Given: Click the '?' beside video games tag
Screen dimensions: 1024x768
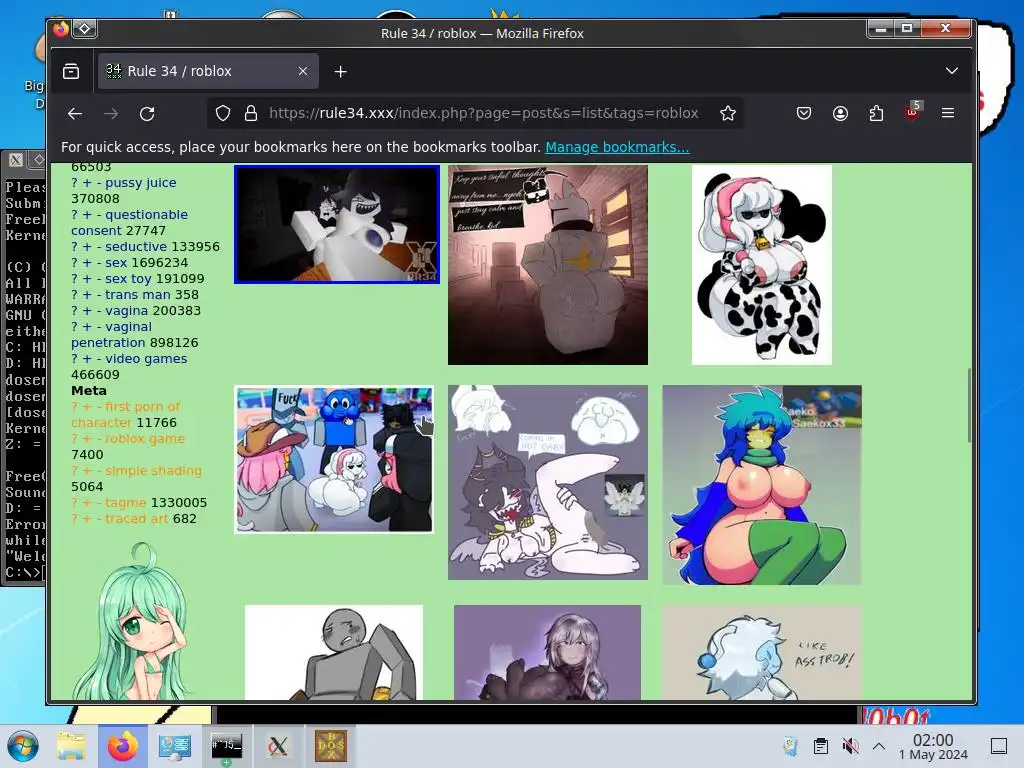Looking at the screenshot, I should point(74,359).
